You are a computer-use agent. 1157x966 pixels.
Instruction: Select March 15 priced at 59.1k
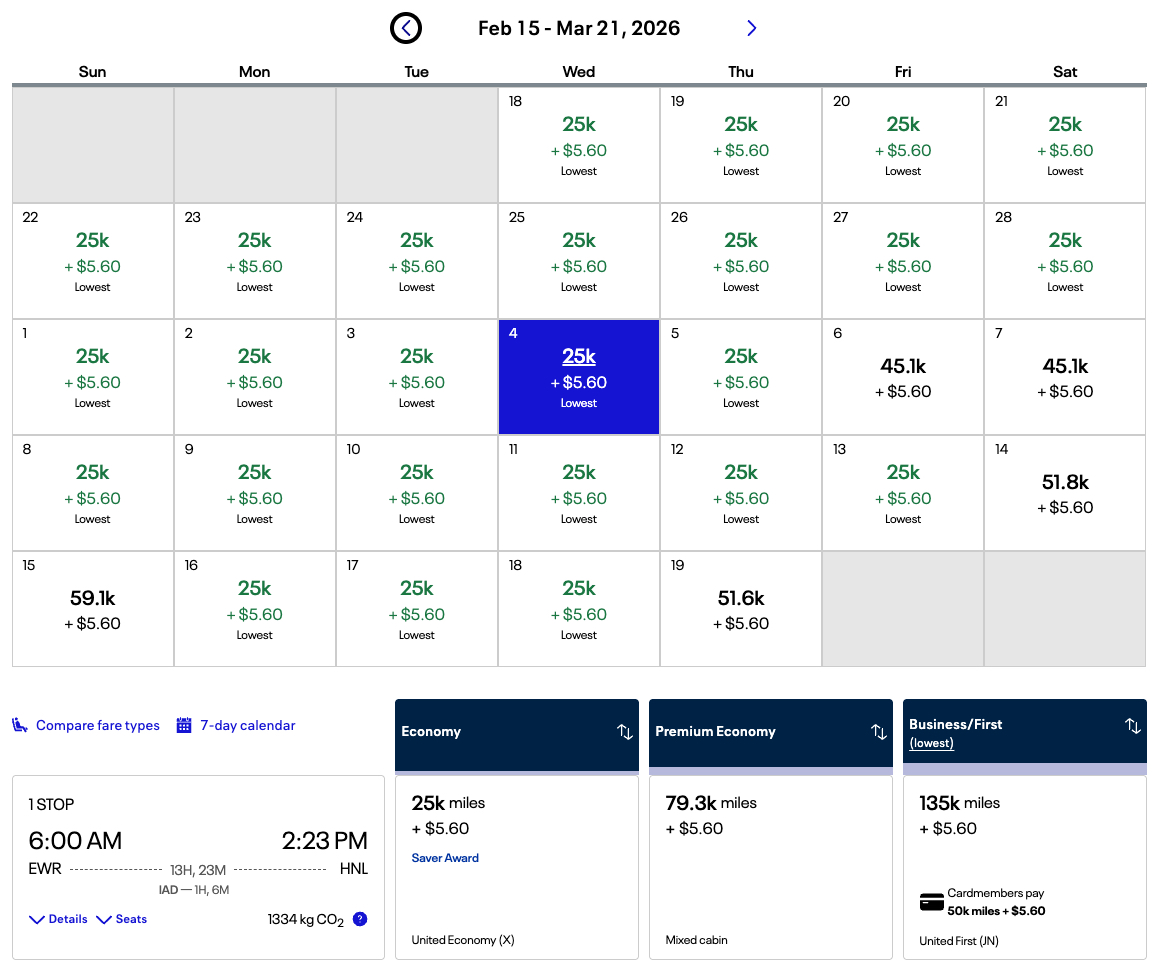92,609
